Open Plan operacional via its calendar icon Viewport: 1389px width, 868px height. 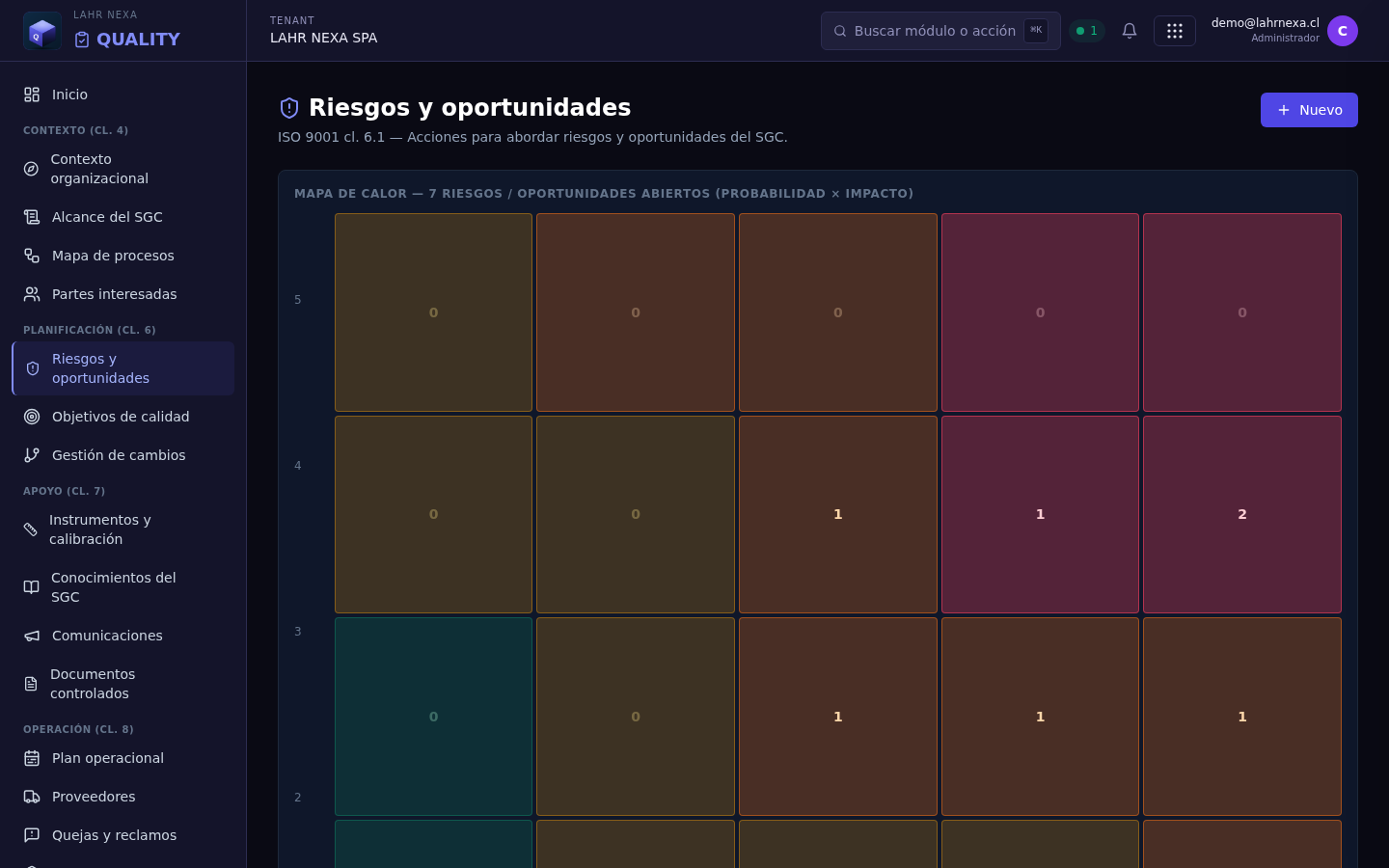tap(32, 758)
